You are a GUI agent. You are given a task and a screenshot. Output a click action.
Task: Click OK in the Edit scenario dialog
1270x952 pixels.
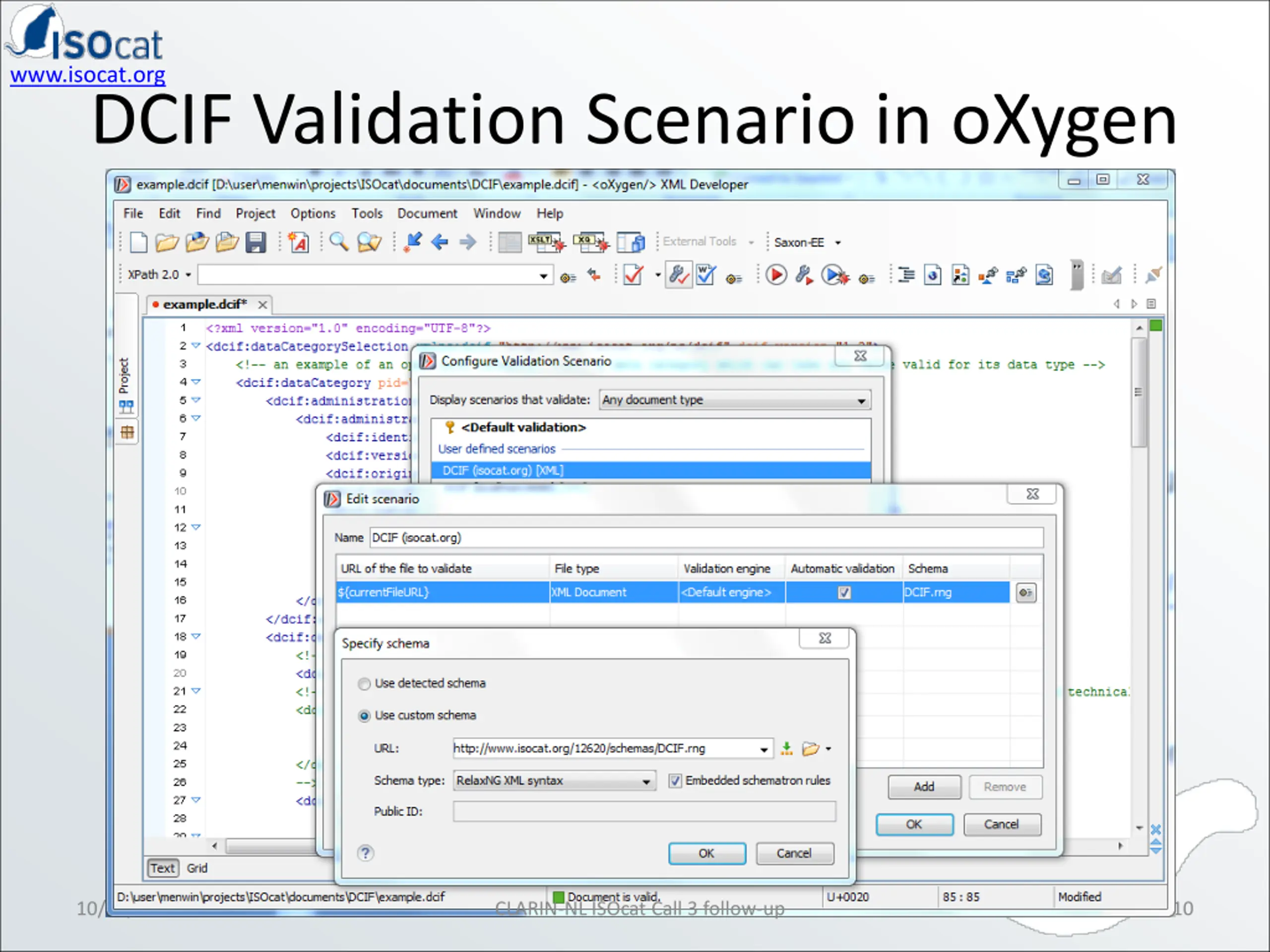[914, 824]
